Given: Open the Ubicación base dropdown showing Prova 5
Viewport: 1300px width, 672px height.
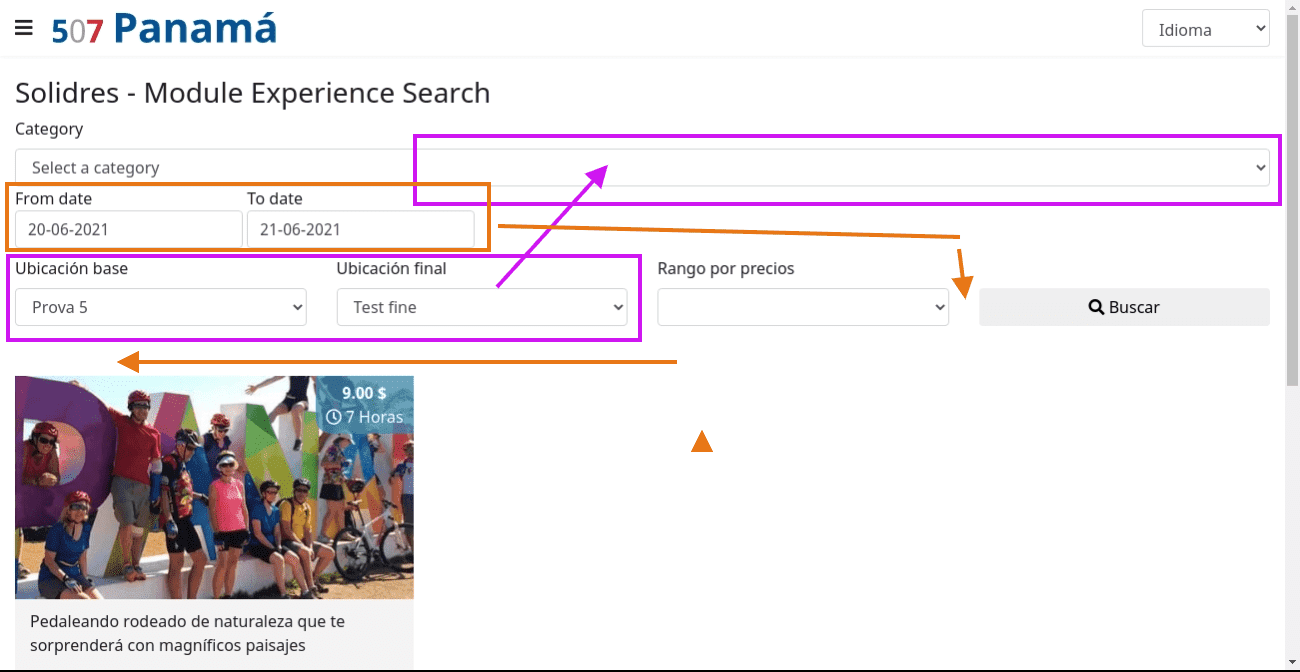Looking at the screenshot, I should click(x=160, y=307).
